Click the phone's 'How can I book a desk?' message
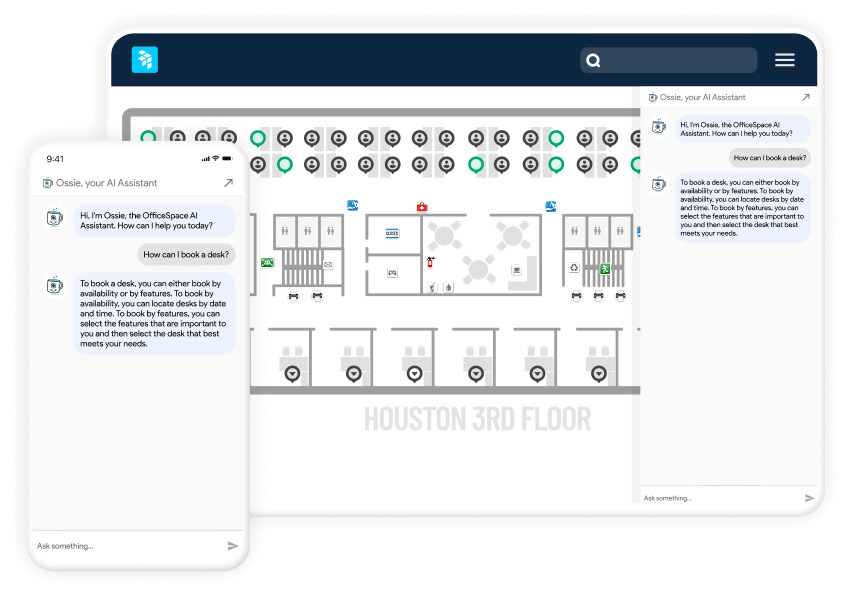 pos(186,254)
